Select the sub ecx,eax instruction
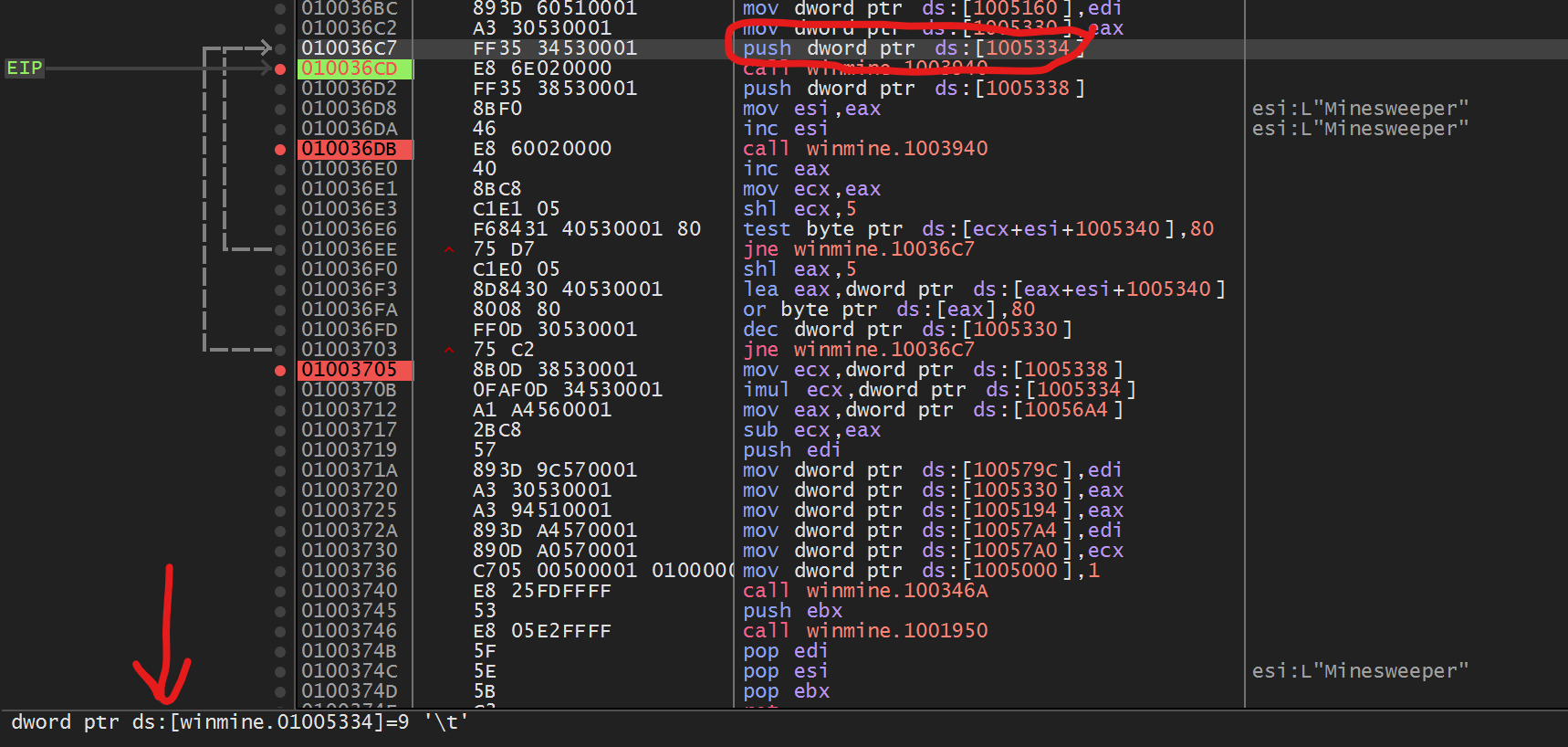This screenshot has width=1568, height=747. click(x=811, y=430)
